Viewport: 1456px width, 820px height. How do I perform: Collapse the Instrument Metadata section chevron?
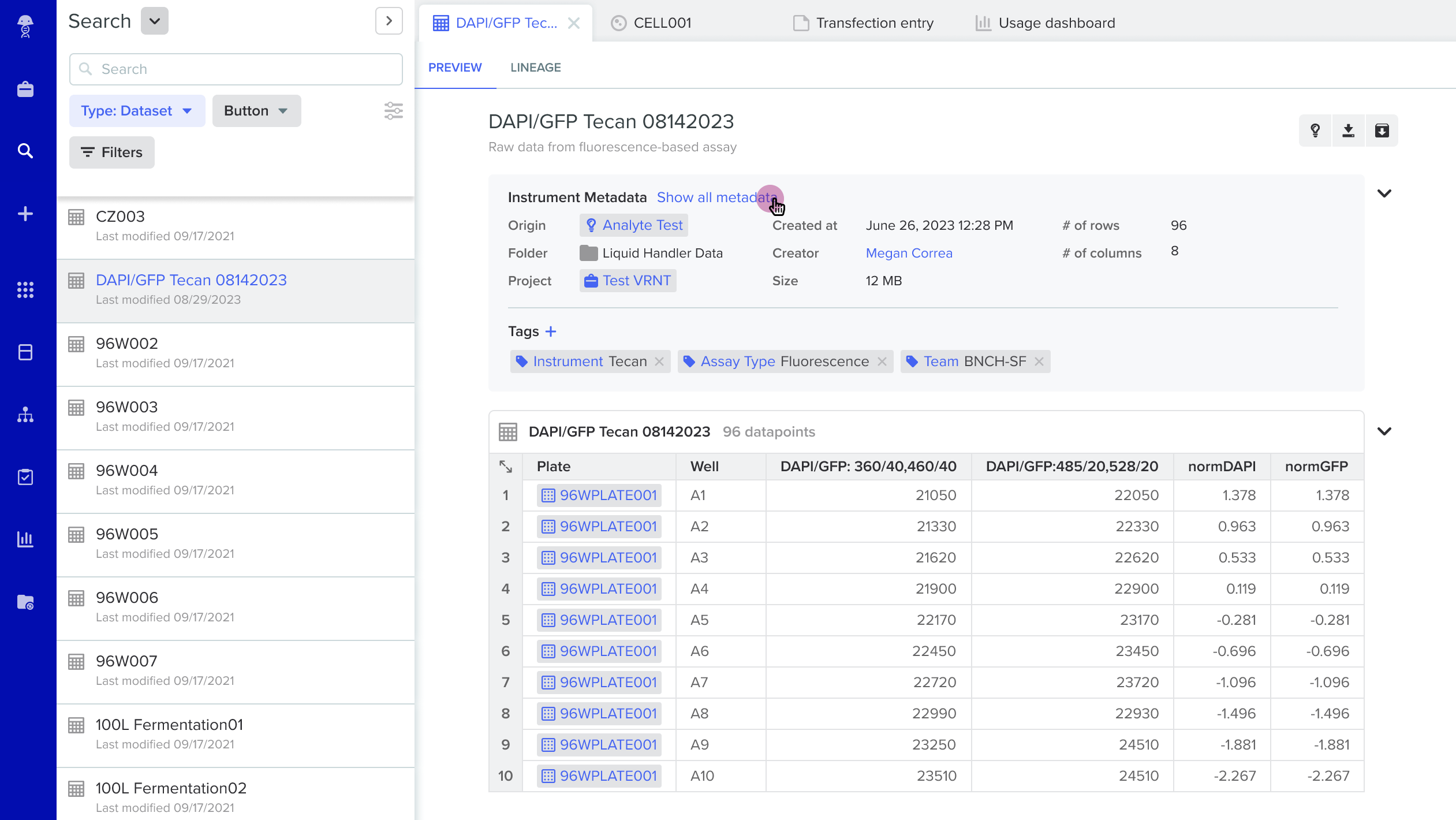[1384, 193]
